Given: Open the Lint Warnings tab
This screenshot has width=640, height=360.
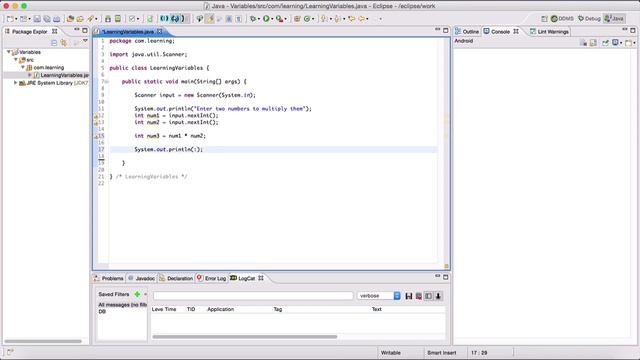Looking at the screenshot, I should point(549,31).
